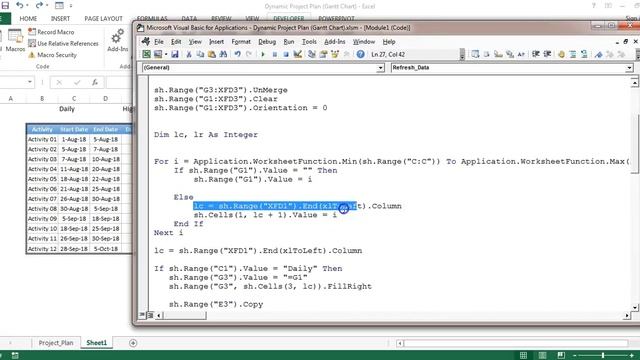The height and width of the screenshot is (360, 640).
Task: Click the Complete Word icon
Action: pyautogui.click(x=521, y=54)
